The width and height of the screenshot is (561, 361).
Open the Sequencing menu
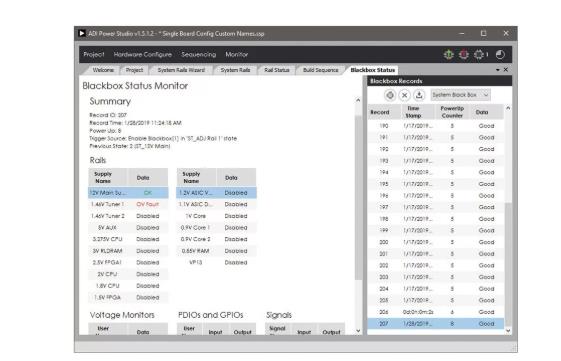199,55
